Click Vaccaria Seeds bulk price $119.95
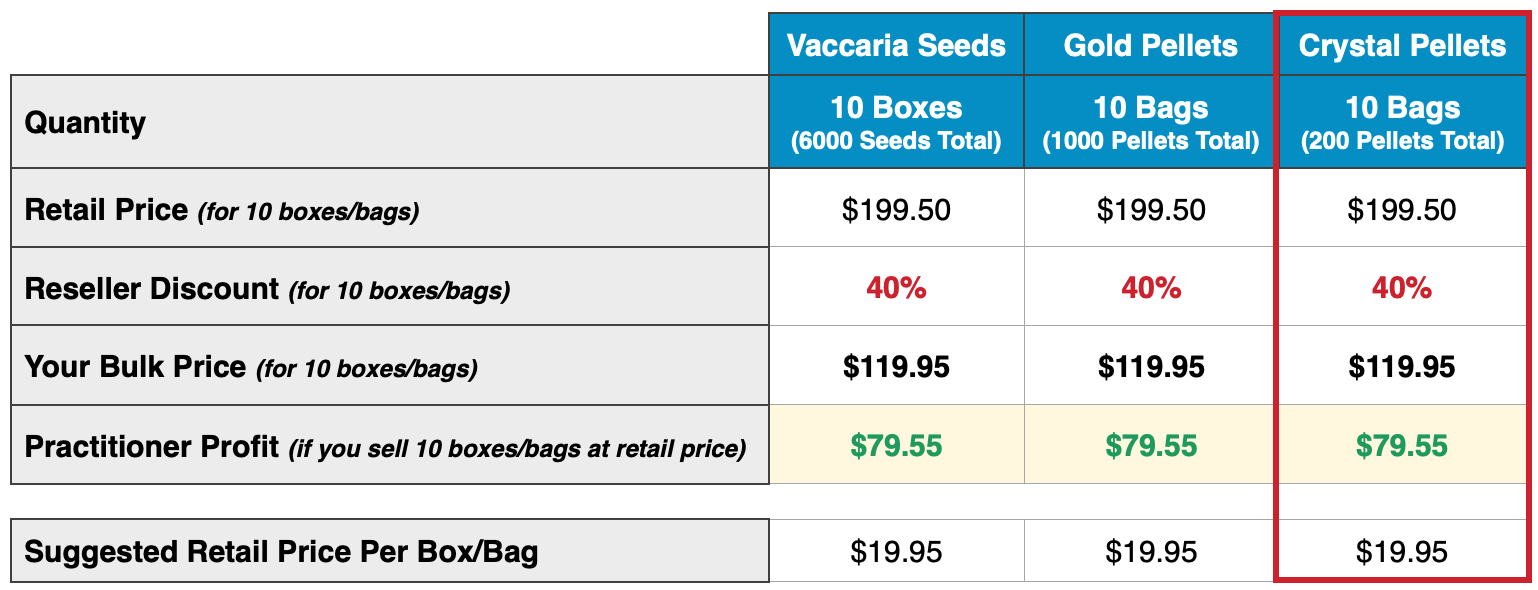The width and height of the screenshot is (1538, 590). [896, 367]
